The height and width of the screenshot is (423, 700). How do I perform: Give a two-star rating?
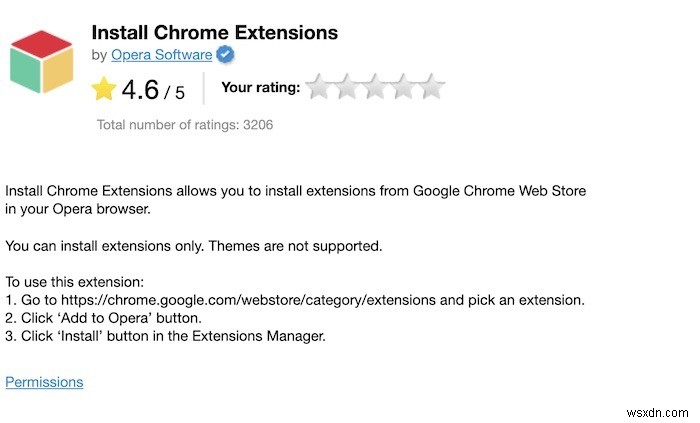pos(347,87)
